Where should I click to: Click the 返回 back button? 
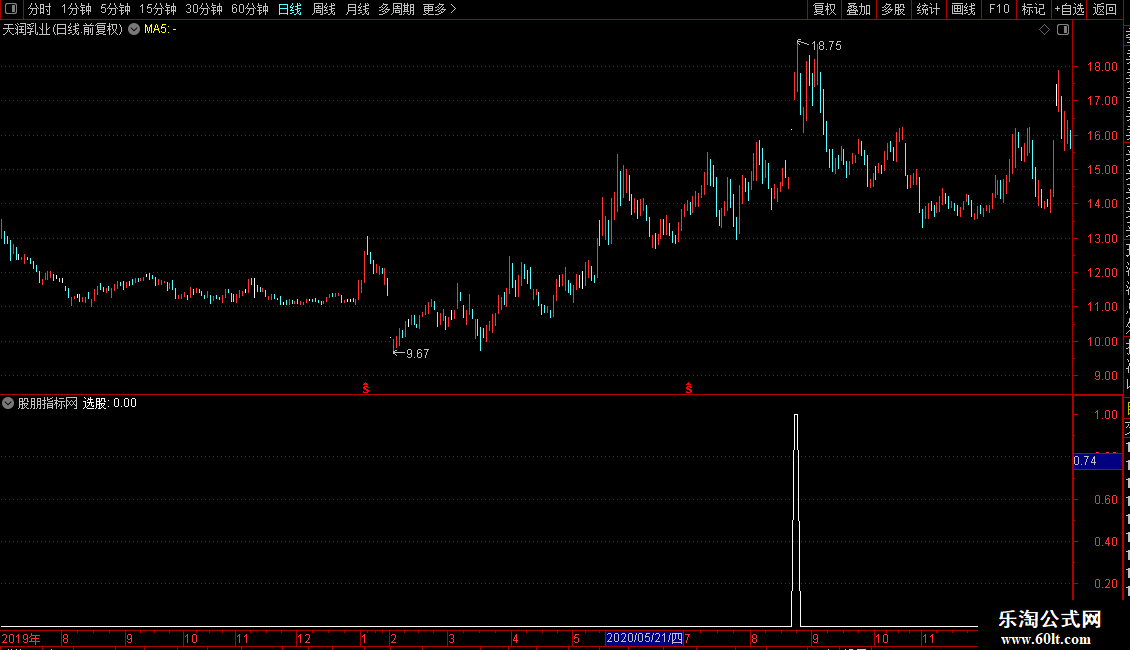click(x=1104, y=9)
